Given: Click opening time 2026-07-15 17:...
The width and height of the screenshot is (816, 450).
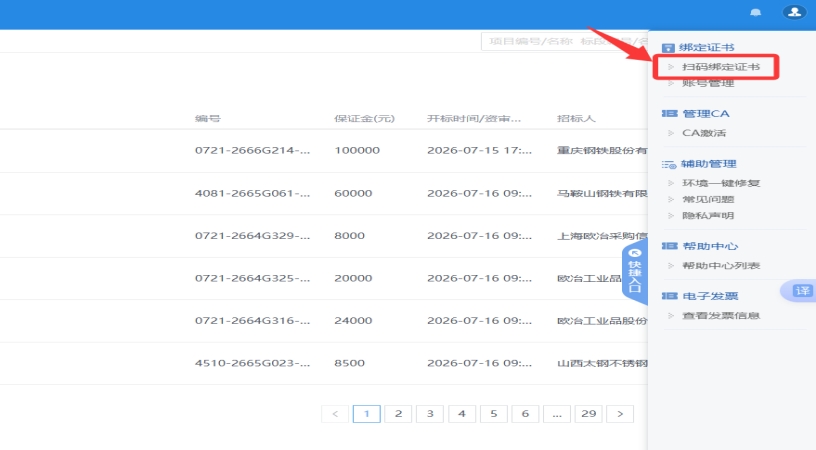Looking at the screenshot, I should pyautogui.click(x=479, y=150).
